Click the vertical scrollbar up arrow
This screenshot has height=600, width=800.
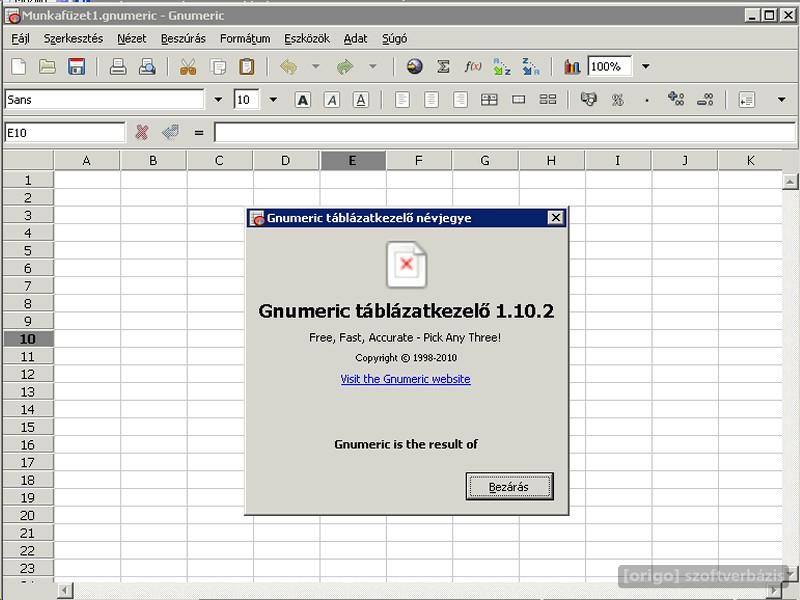tap(789, 181)
